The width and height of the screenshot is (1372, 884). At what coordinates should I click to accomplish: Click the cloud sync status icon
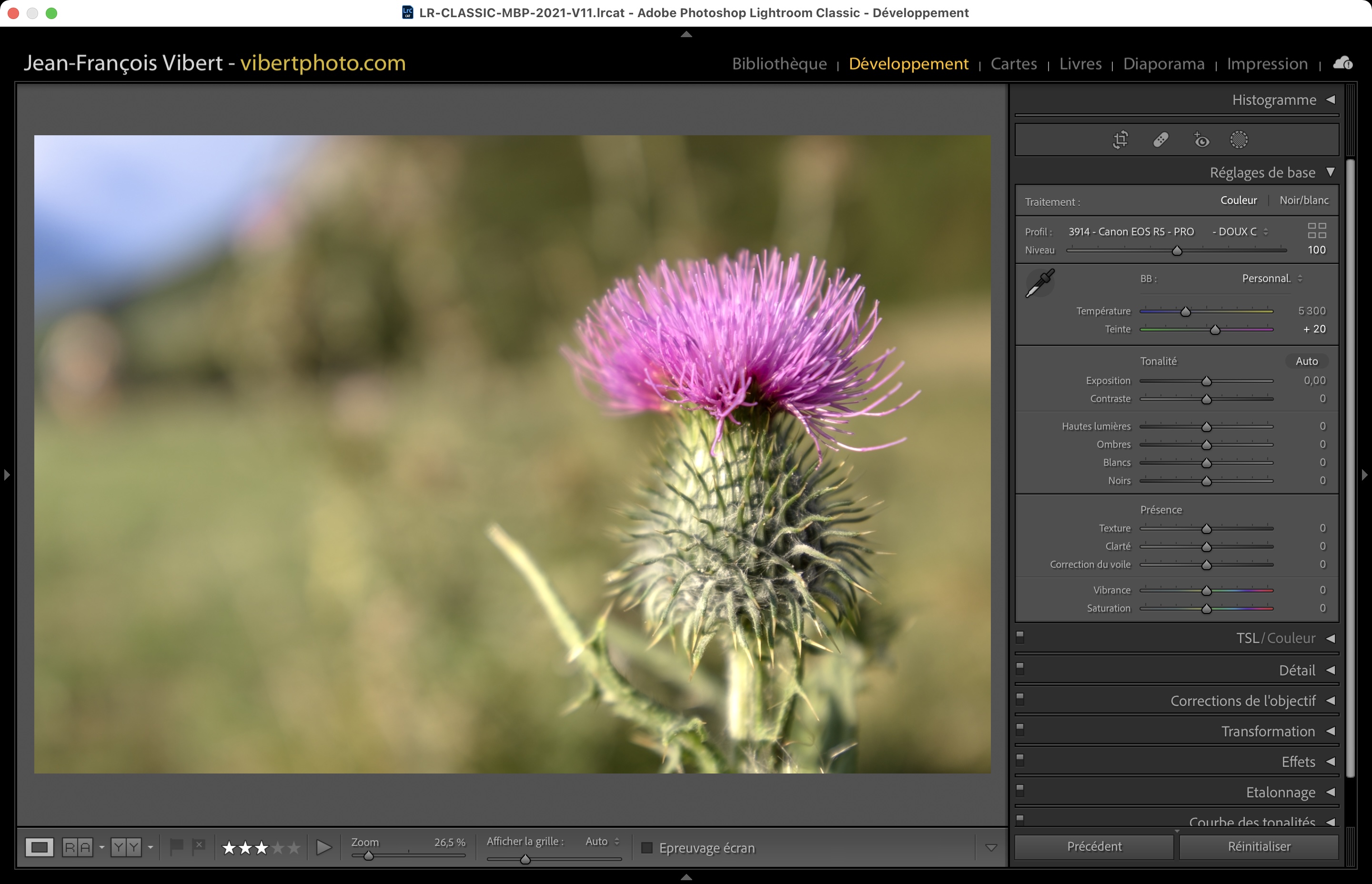click(1342, 63)
